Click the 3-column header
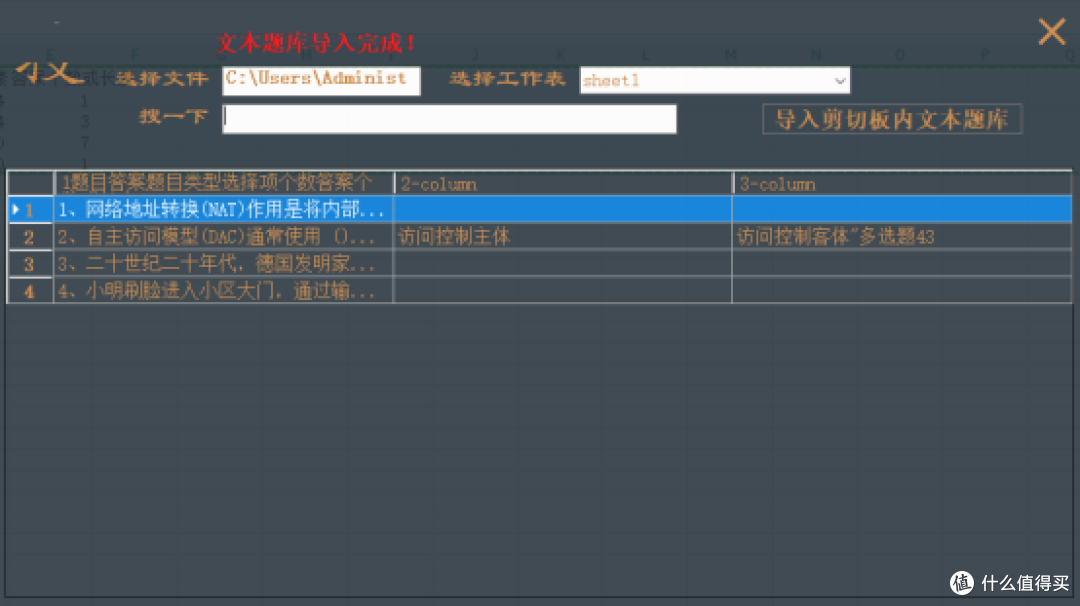 tap(902, 183)
